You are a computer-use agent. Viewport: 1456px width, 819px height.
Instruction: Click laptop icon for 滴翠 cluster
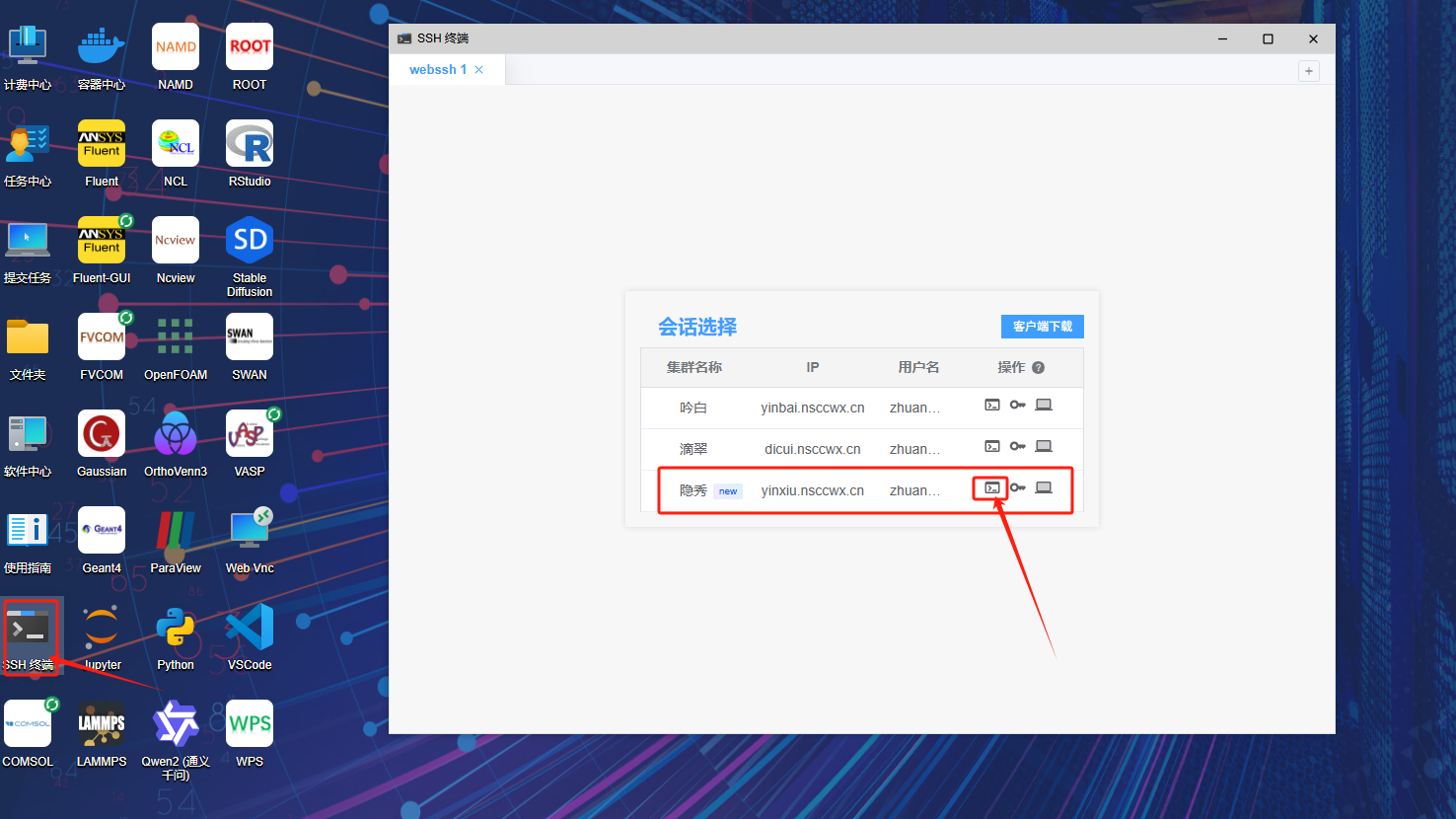(1044, 446)
